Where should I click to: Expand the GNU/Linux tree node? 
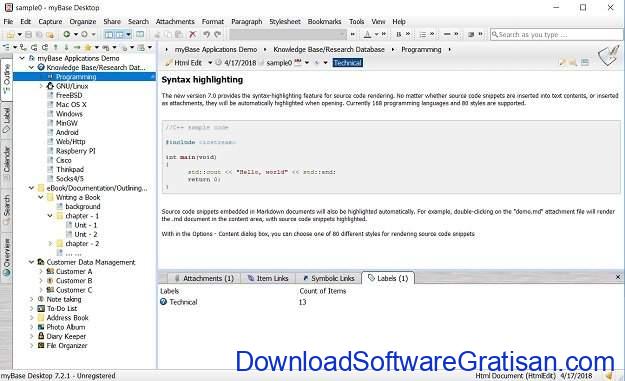41,86
